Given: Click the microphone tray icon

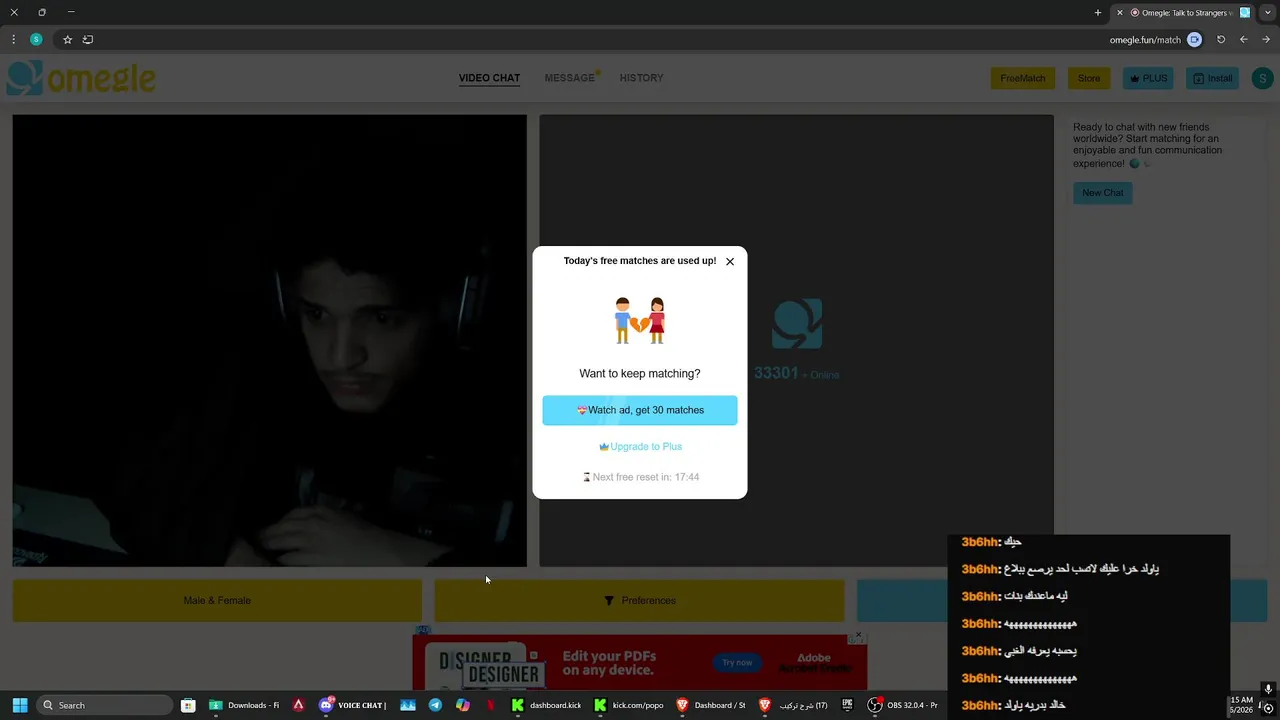Looking at the screenshot, I should 1268,689.
